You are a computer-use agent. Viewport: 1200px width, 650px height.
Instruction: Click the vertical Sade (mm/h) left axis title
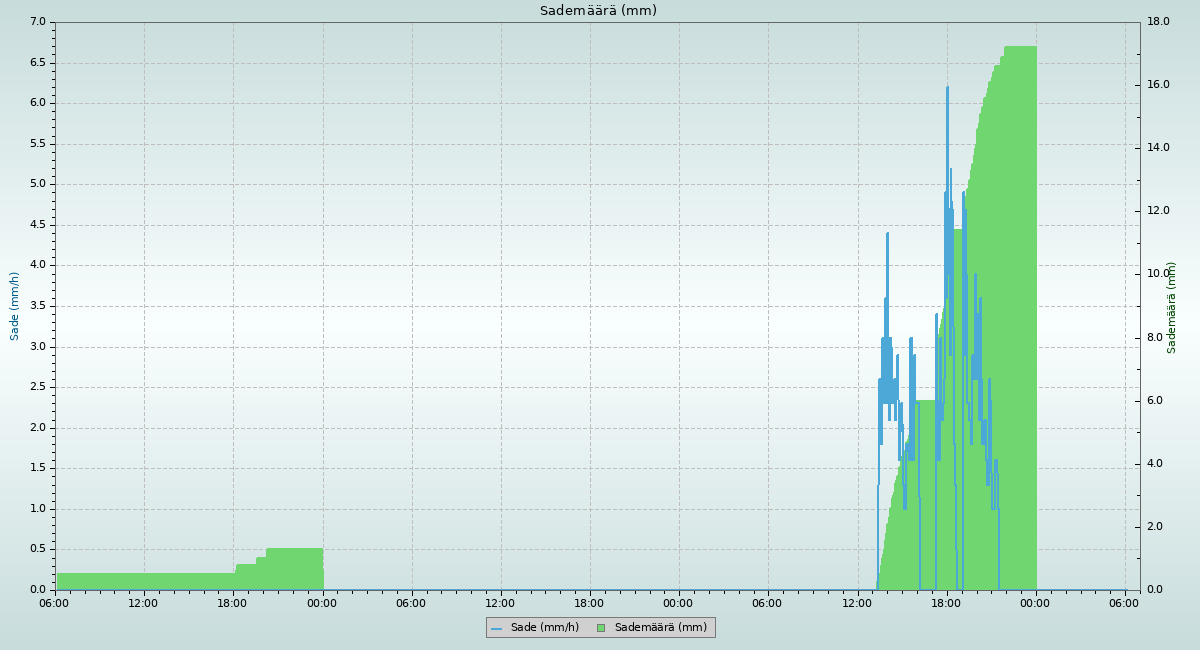point(15,306)
